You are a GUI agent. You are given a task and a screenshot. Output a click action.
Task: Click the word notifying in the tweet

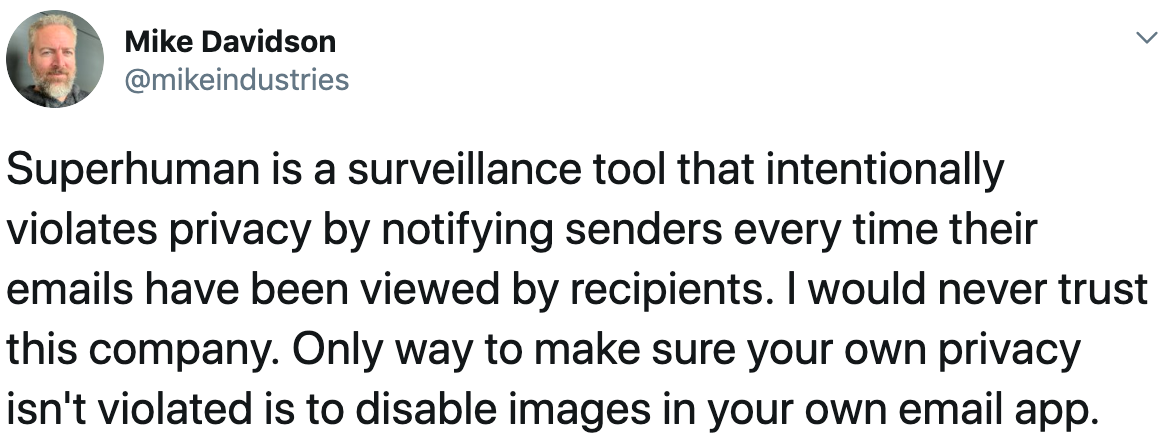click(x=467, y=231)
